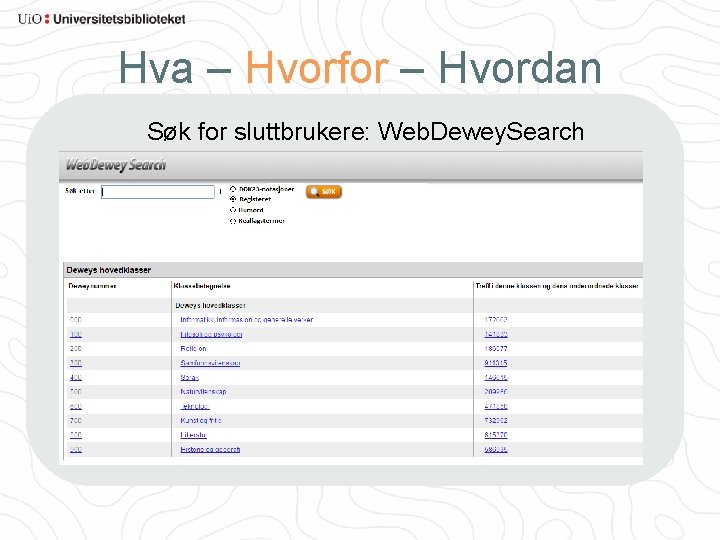Viewport: 720px width, 540px height.
Task: Select the 'DDK23-notasjoner' radio button
Action: pyautogui.click(x=233, y=189)
